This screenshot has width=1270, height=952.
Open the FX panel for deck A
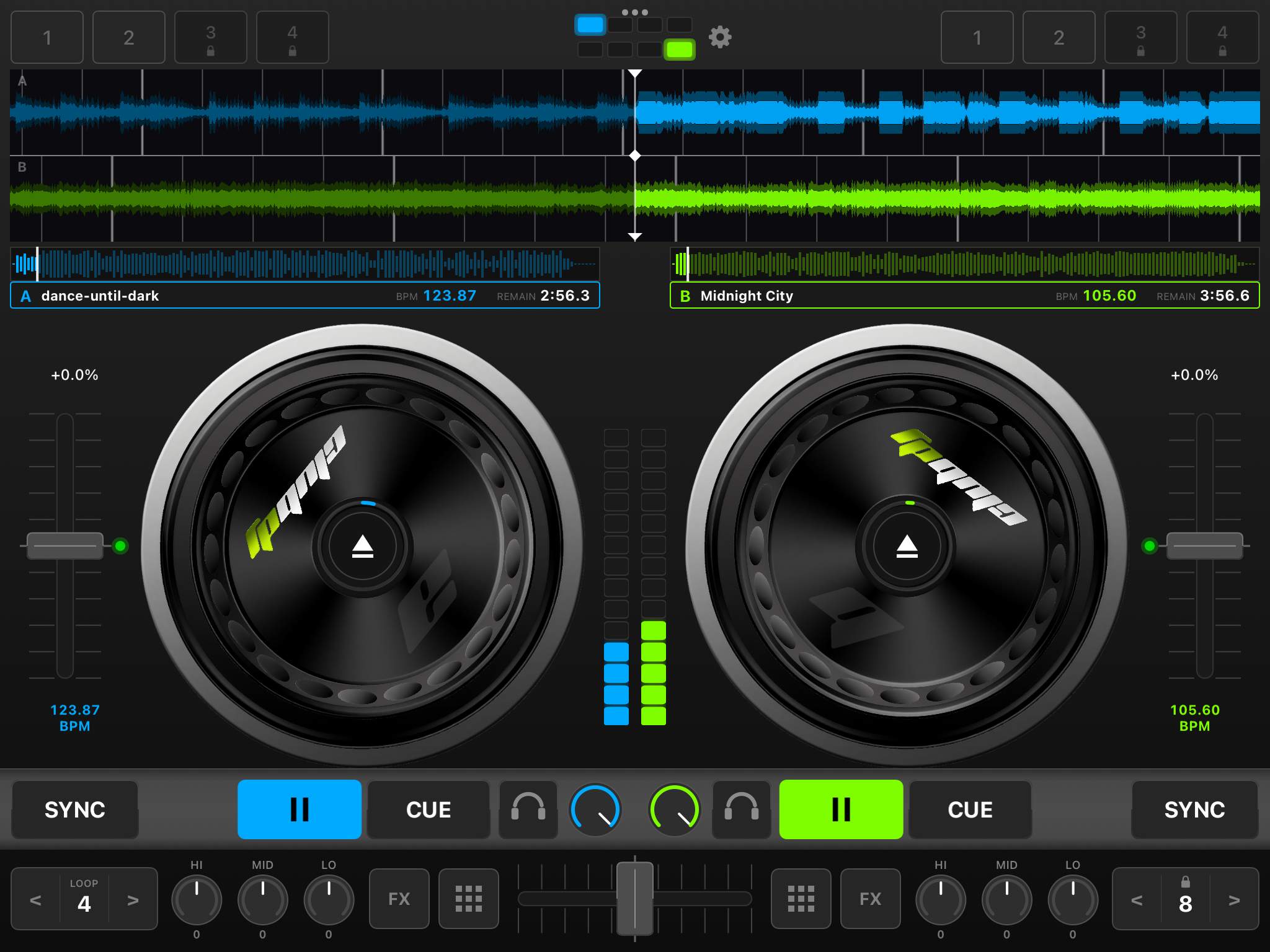pyautogui.click(x=399, y=899)
